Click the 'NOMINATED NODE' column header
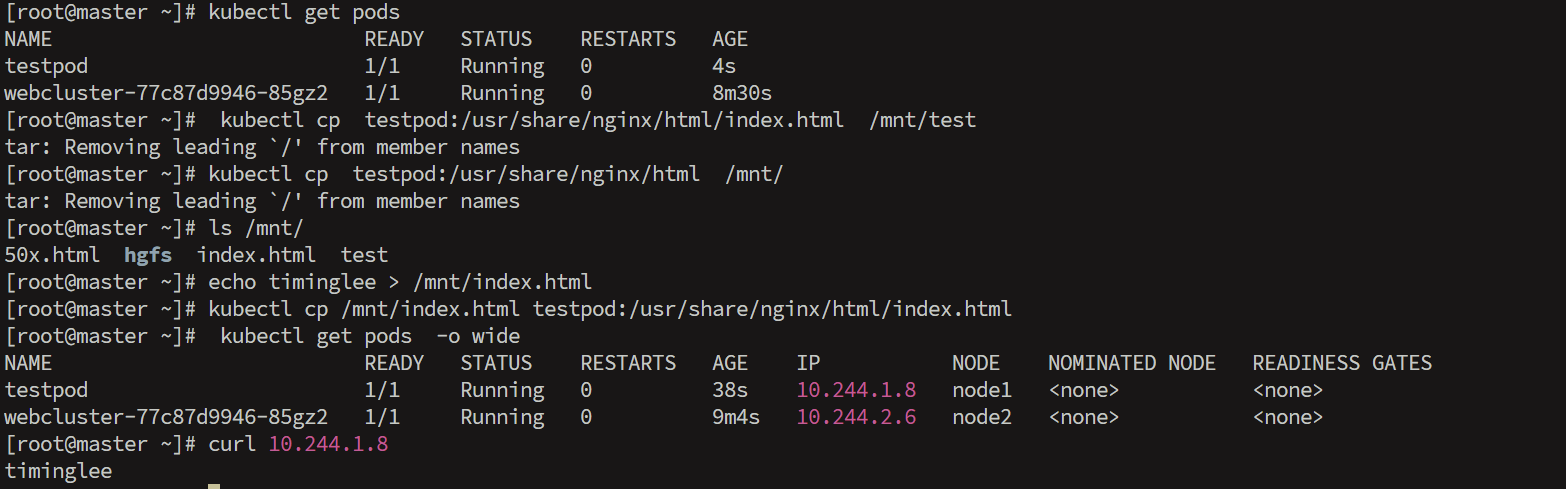 (1132, 364)
